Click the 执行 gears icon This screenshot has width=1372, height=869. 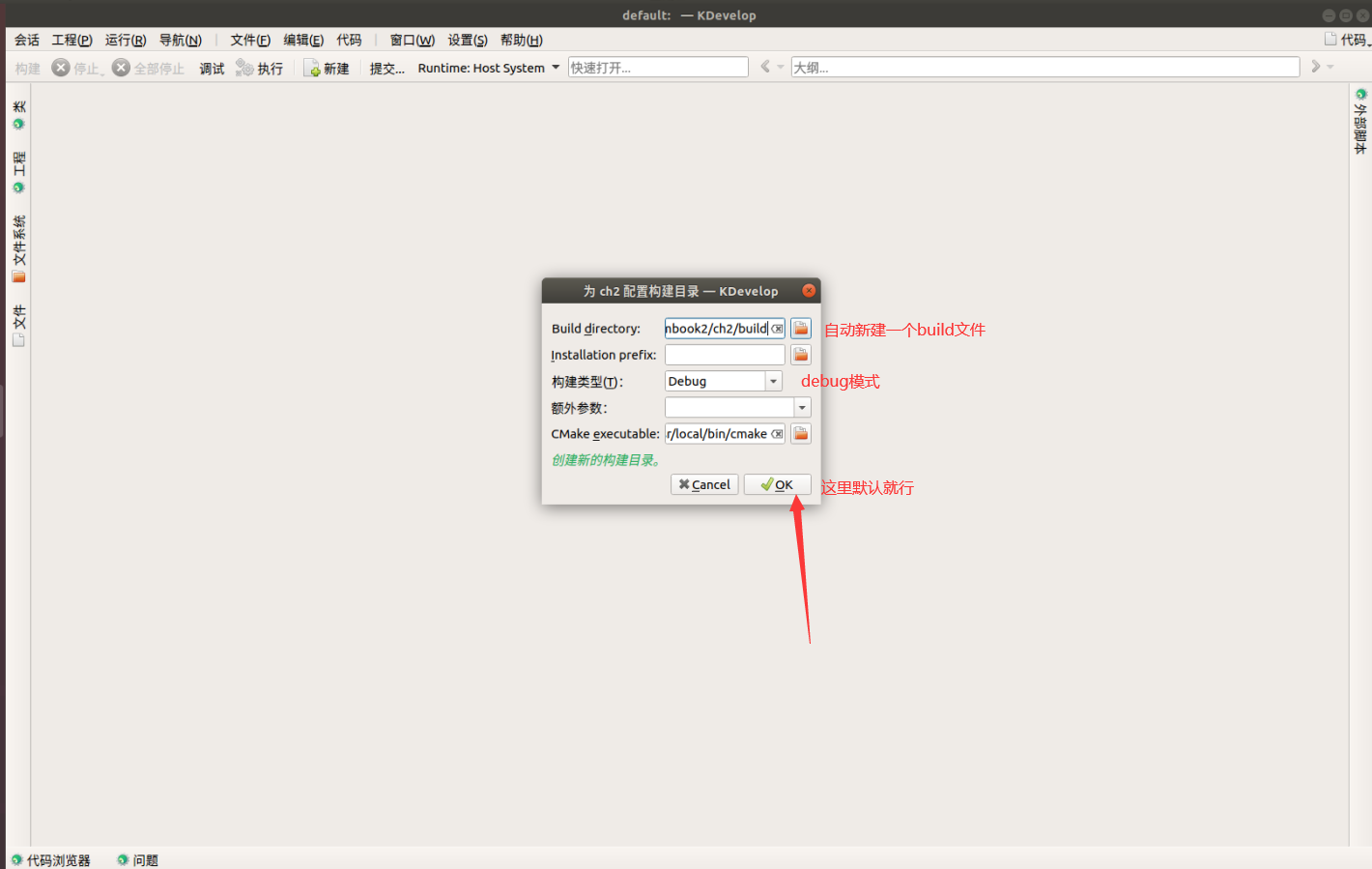244,68
